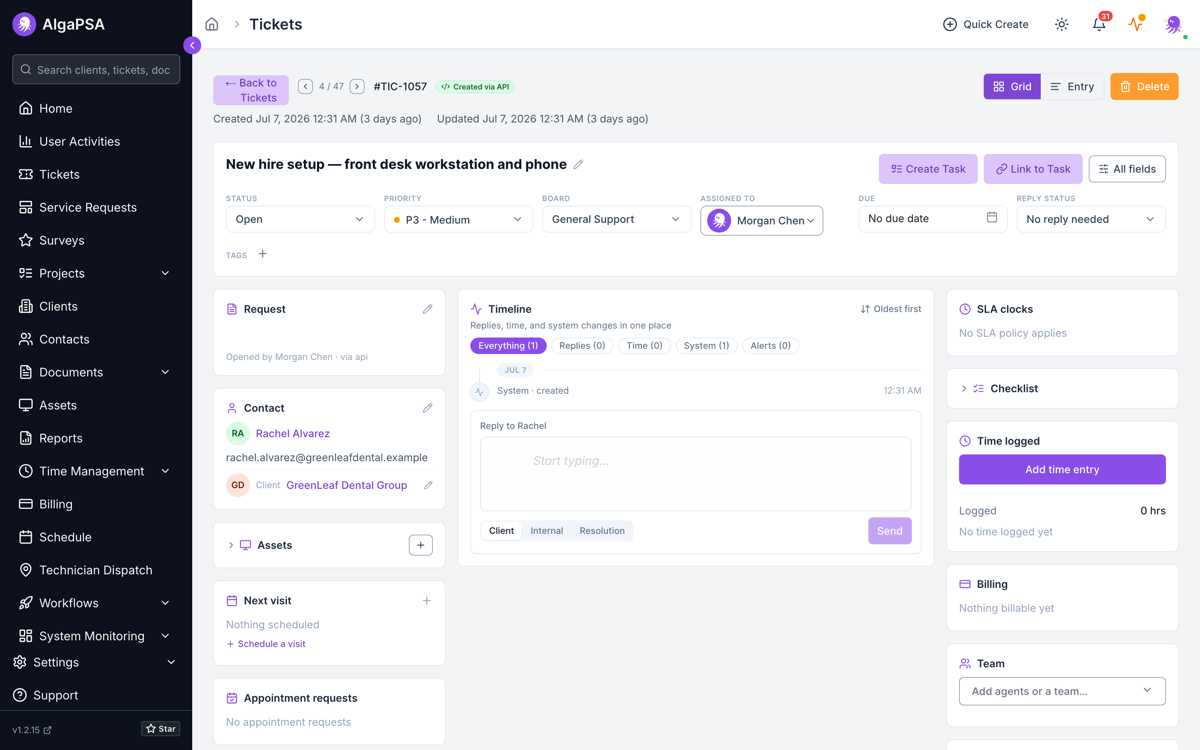Add next visit with plus icon
This screenshot has width=1200, height=750.
(x=427, y=601)
